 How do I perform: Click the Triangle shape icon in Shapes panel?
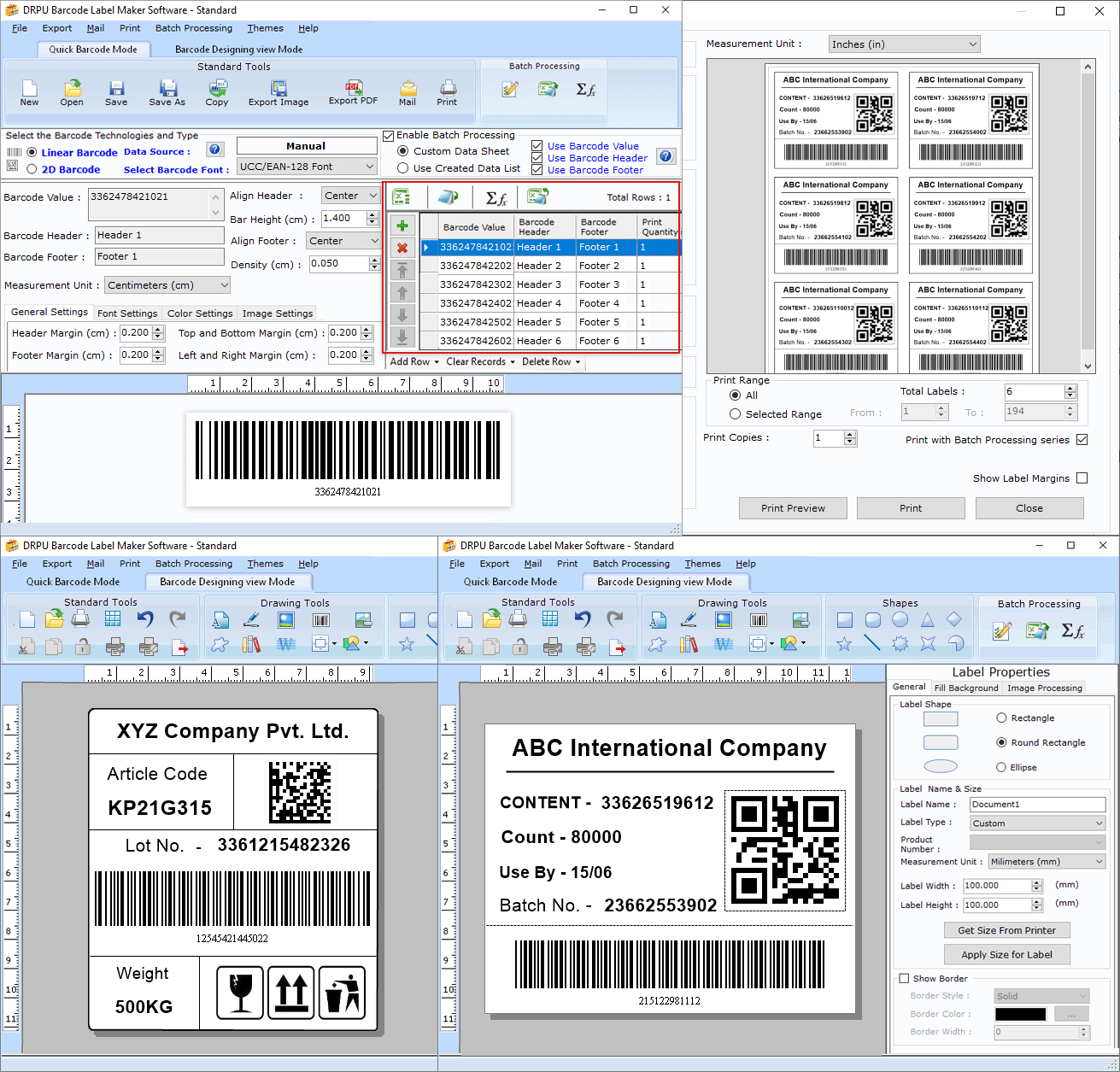coord(928,620)
